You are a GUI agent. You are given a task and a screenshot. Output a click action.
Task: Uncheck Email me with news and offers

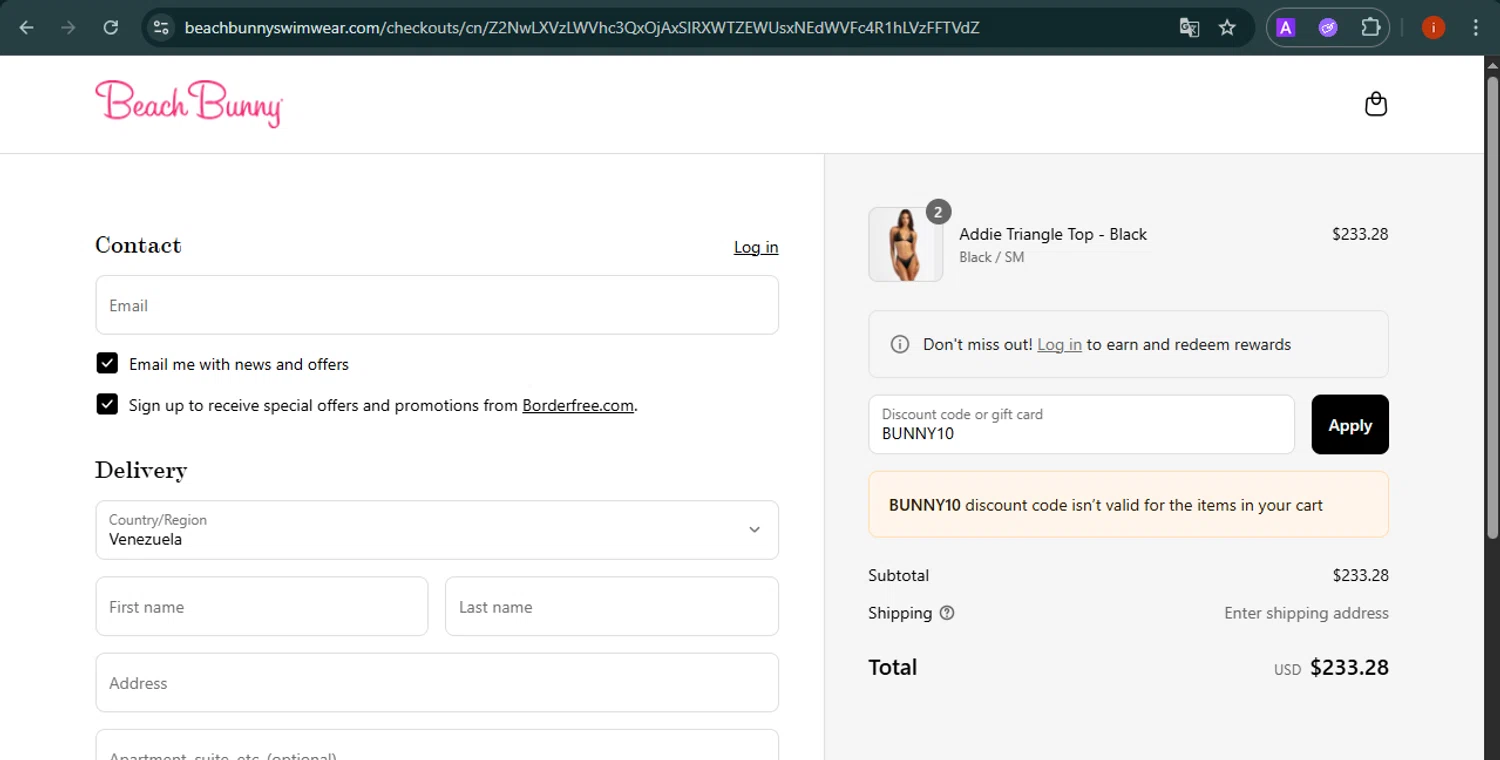[x=107, y=363]
